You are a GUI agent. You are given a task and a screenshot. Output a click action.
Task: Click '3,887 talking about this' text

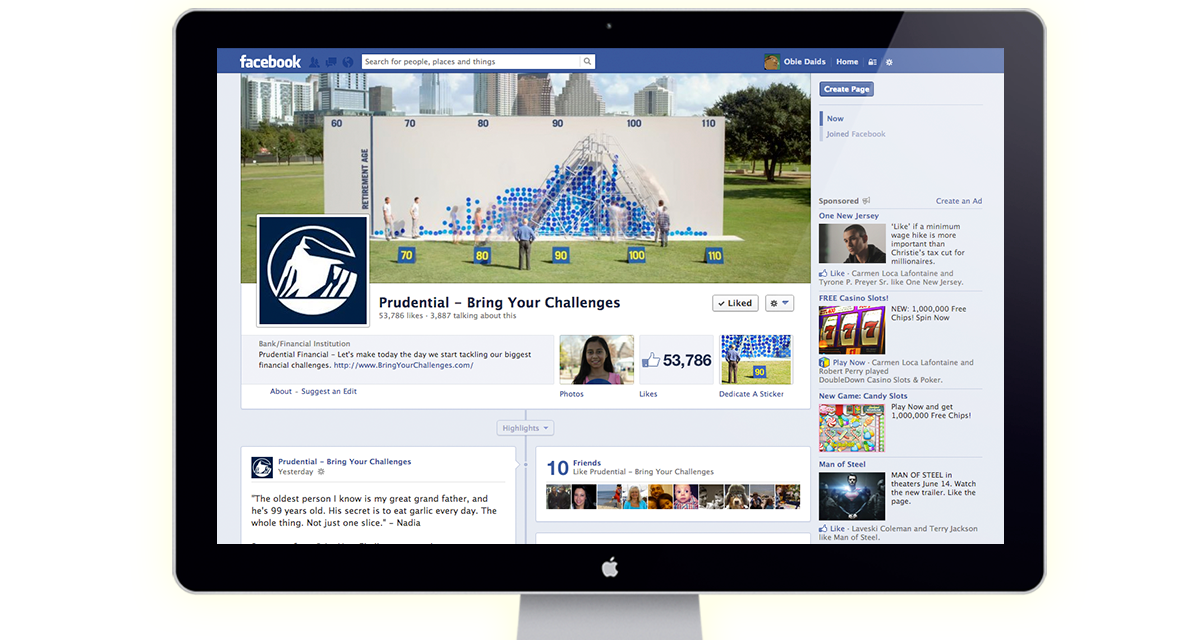pos(475,316)
